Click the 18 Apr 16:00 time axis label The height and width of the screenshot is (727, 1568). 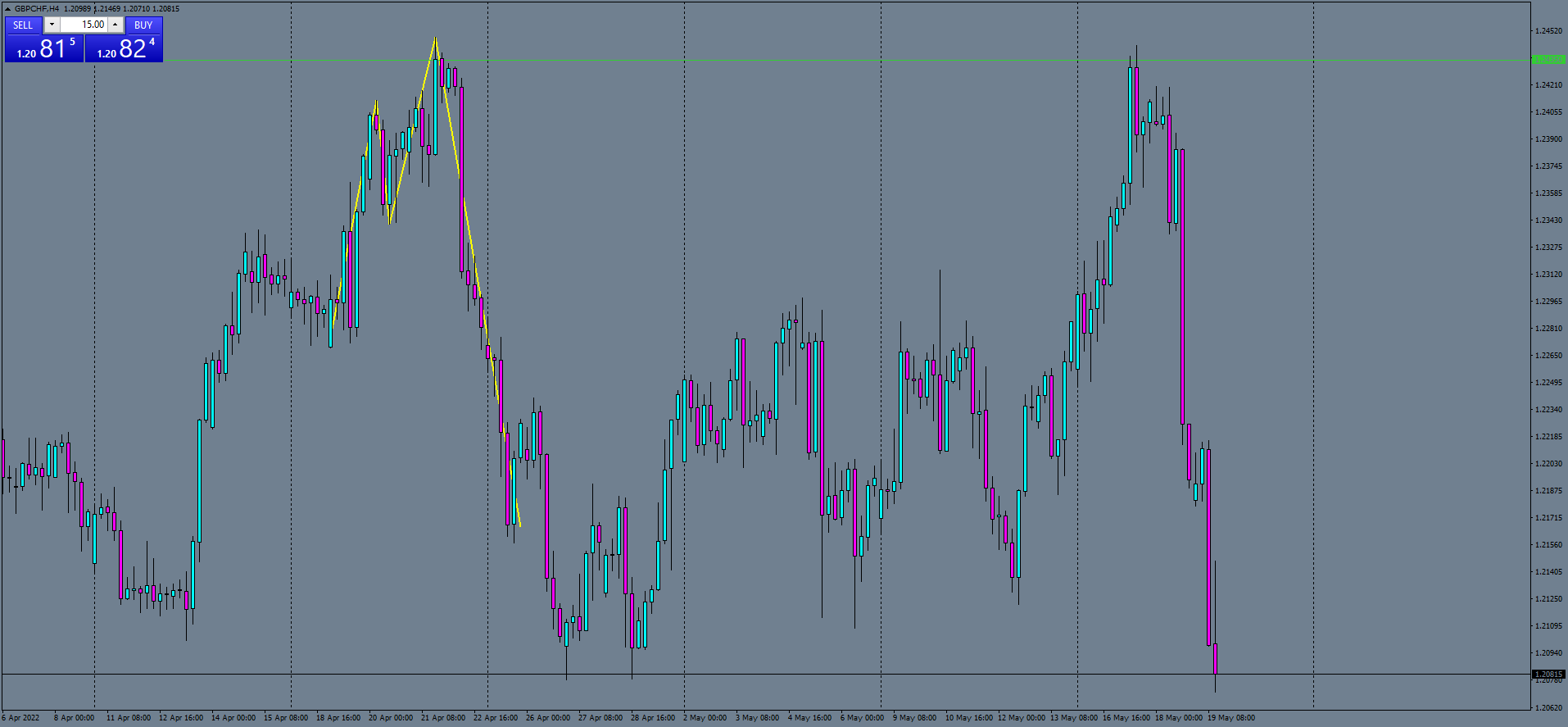pyautogui.click(x=338, y=718)
